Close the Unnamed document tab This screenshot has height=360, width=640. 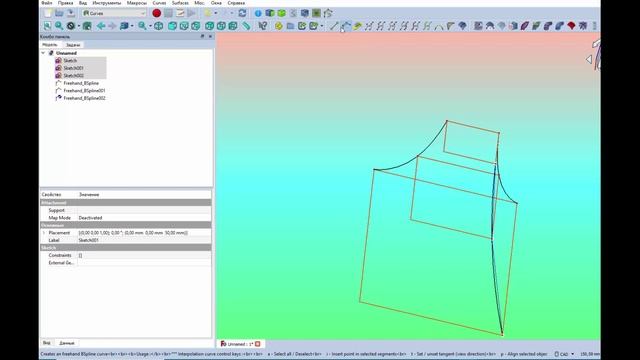tap(258, 344)
